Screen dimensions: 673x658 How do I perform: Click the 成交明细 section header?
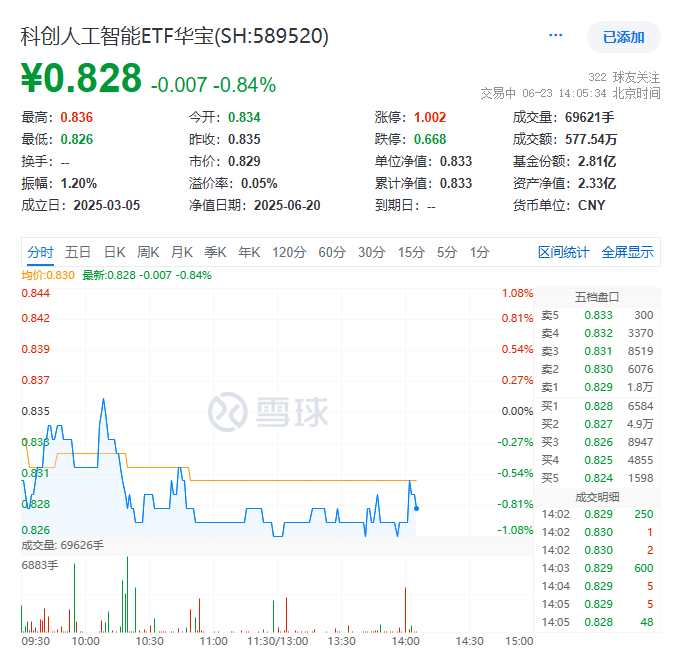[x=597, y=497]
